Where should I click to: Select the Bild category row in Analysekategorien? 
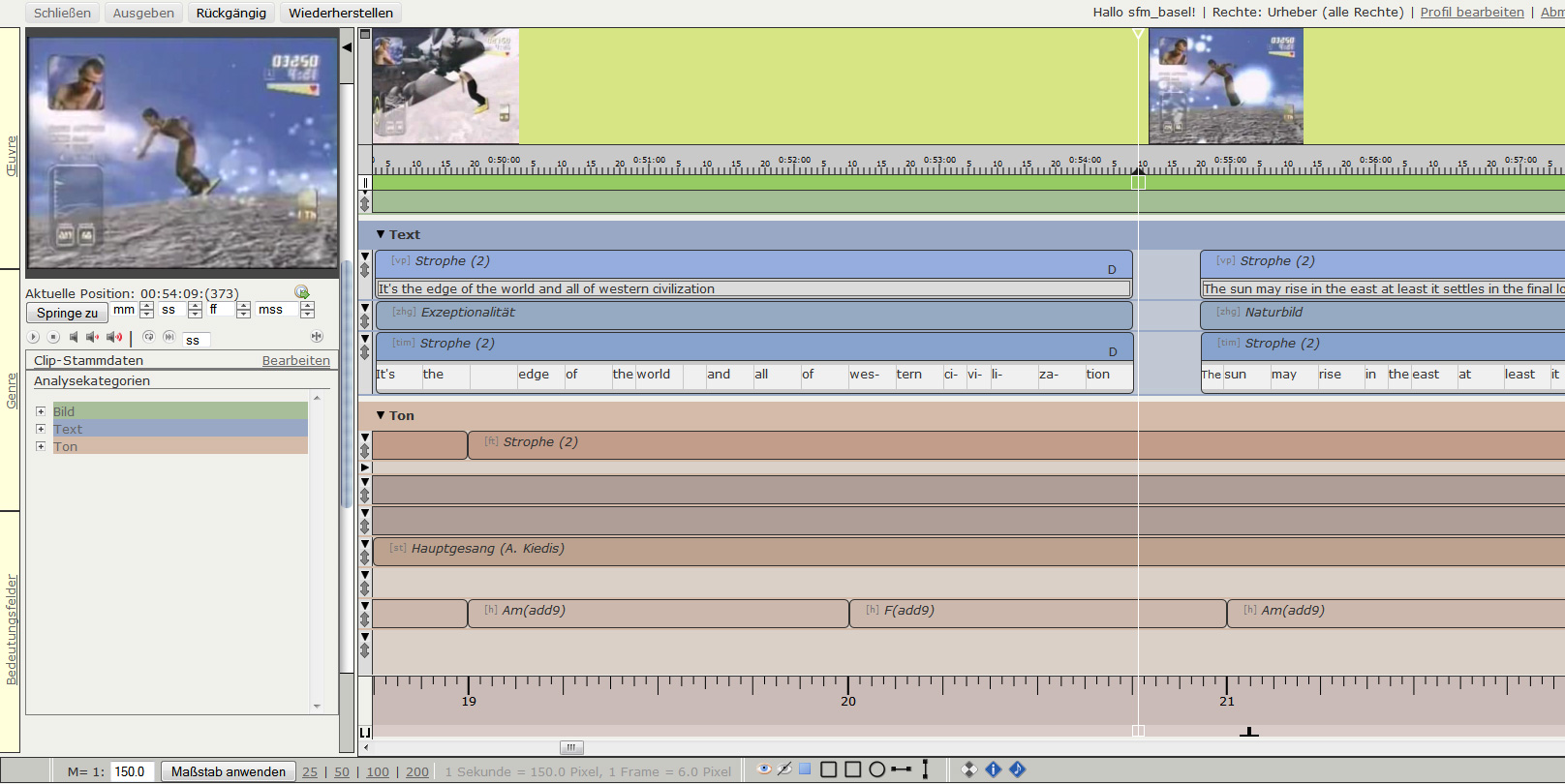180,411
